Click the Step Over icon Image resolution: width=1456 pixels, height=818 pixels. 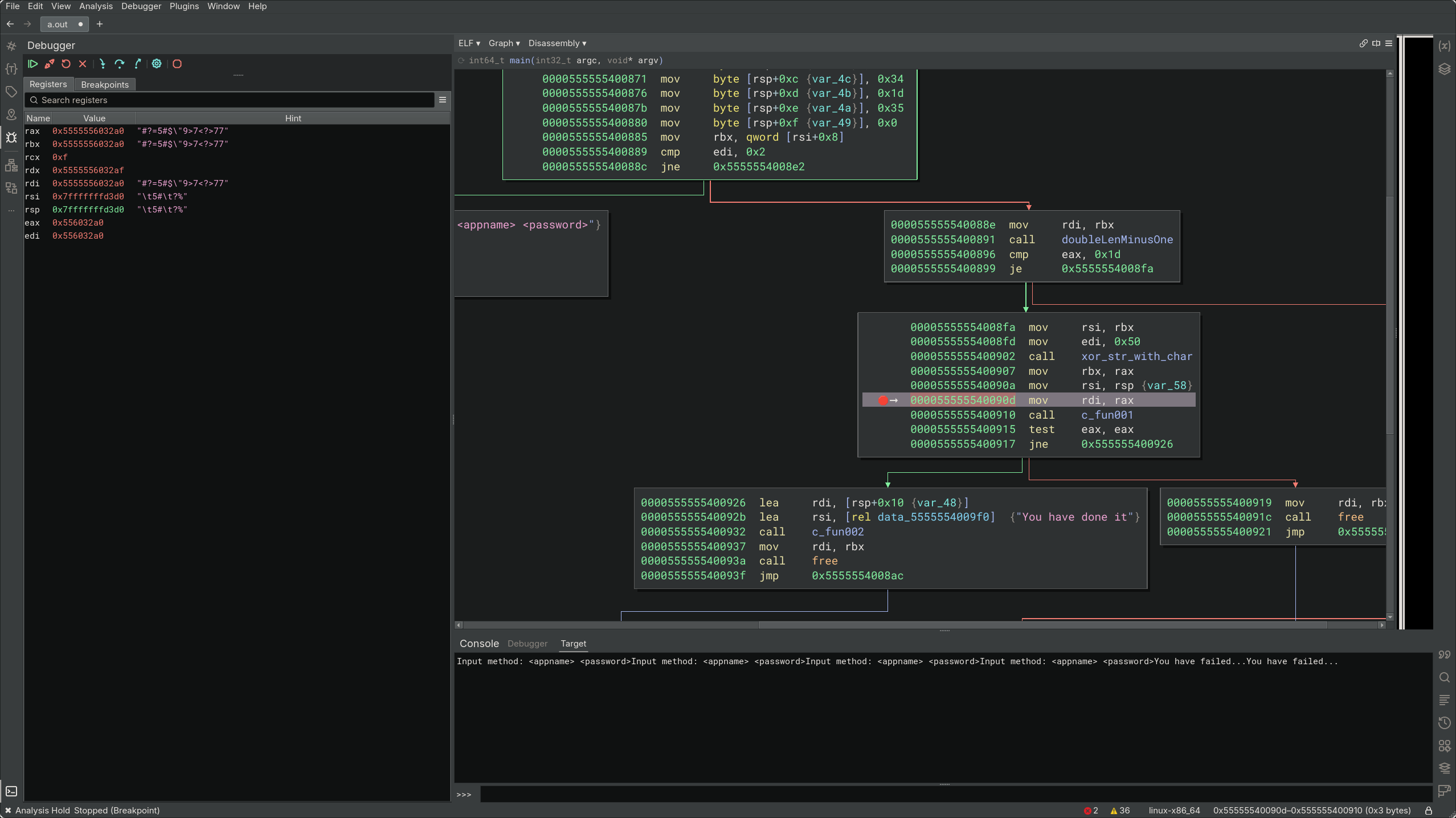(119, 64)
